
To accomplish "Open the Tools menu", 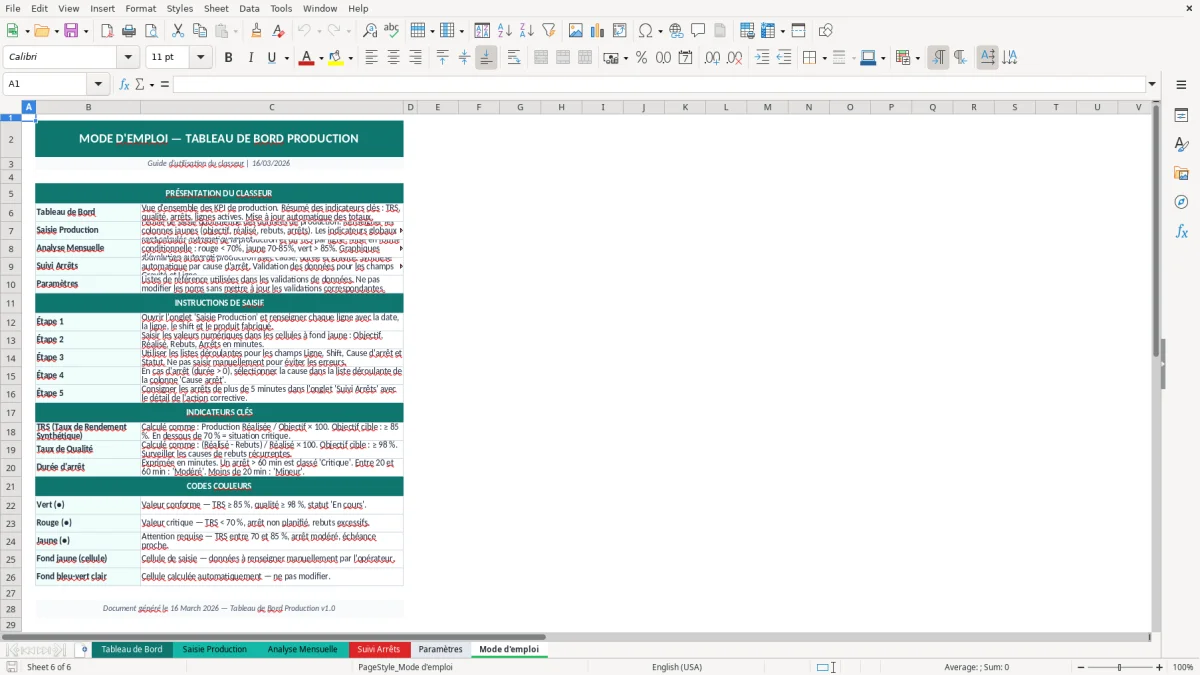I will point(281,8).
